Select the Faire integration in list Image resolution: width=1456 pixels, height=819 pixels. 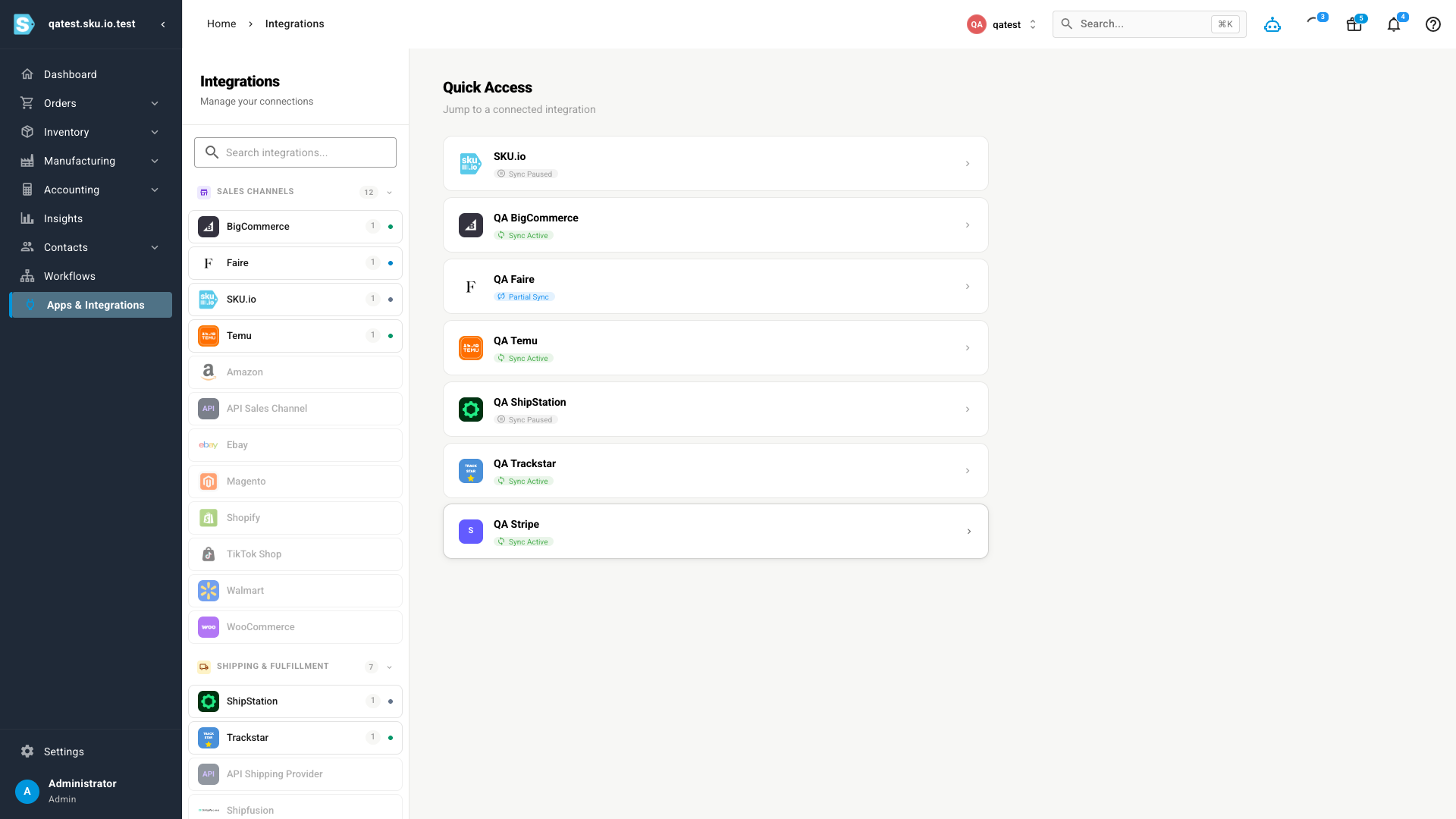point(295,263)
